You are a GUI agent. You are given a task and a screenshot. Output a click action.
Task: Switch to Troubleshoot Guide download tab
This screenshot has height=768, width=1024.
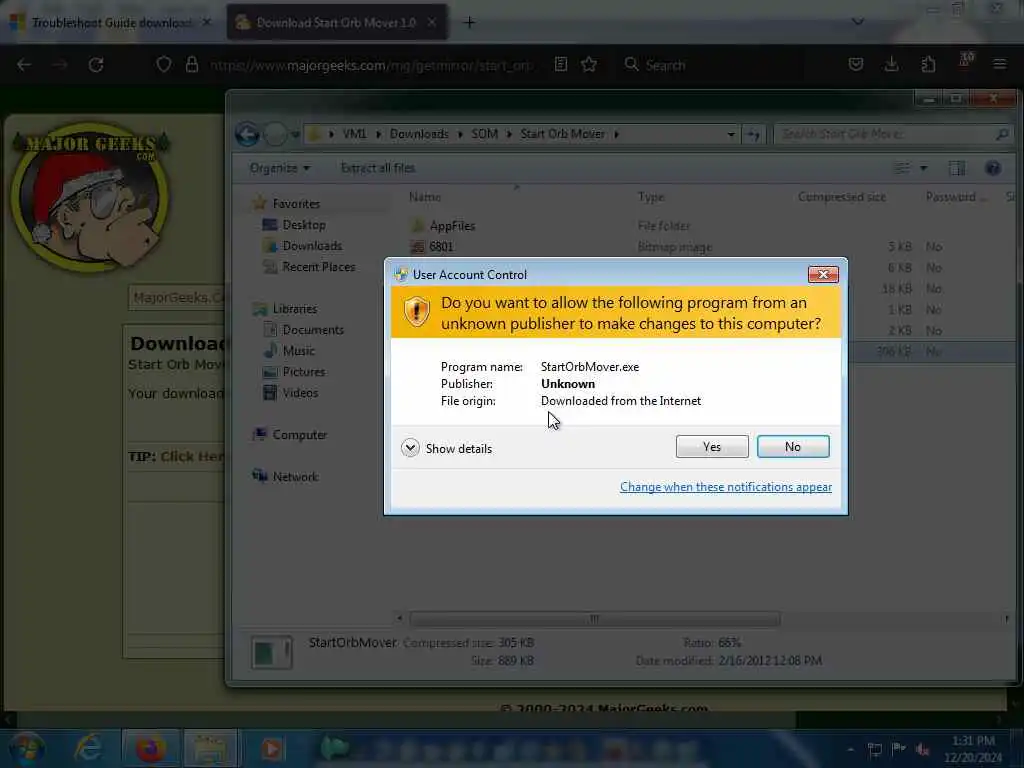pyautogui.click(x=111, y=23)
